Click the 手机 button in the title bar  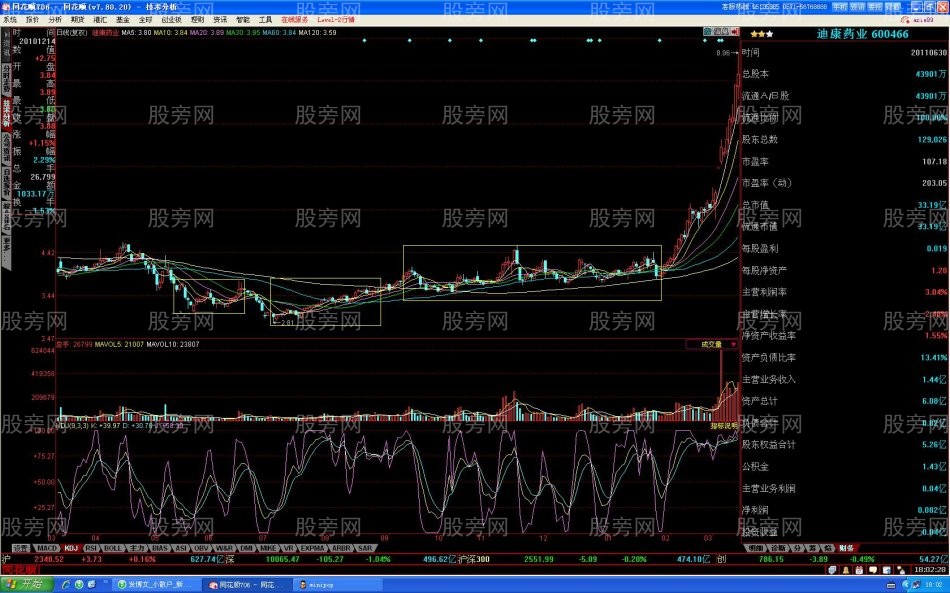tap(839, 7)
